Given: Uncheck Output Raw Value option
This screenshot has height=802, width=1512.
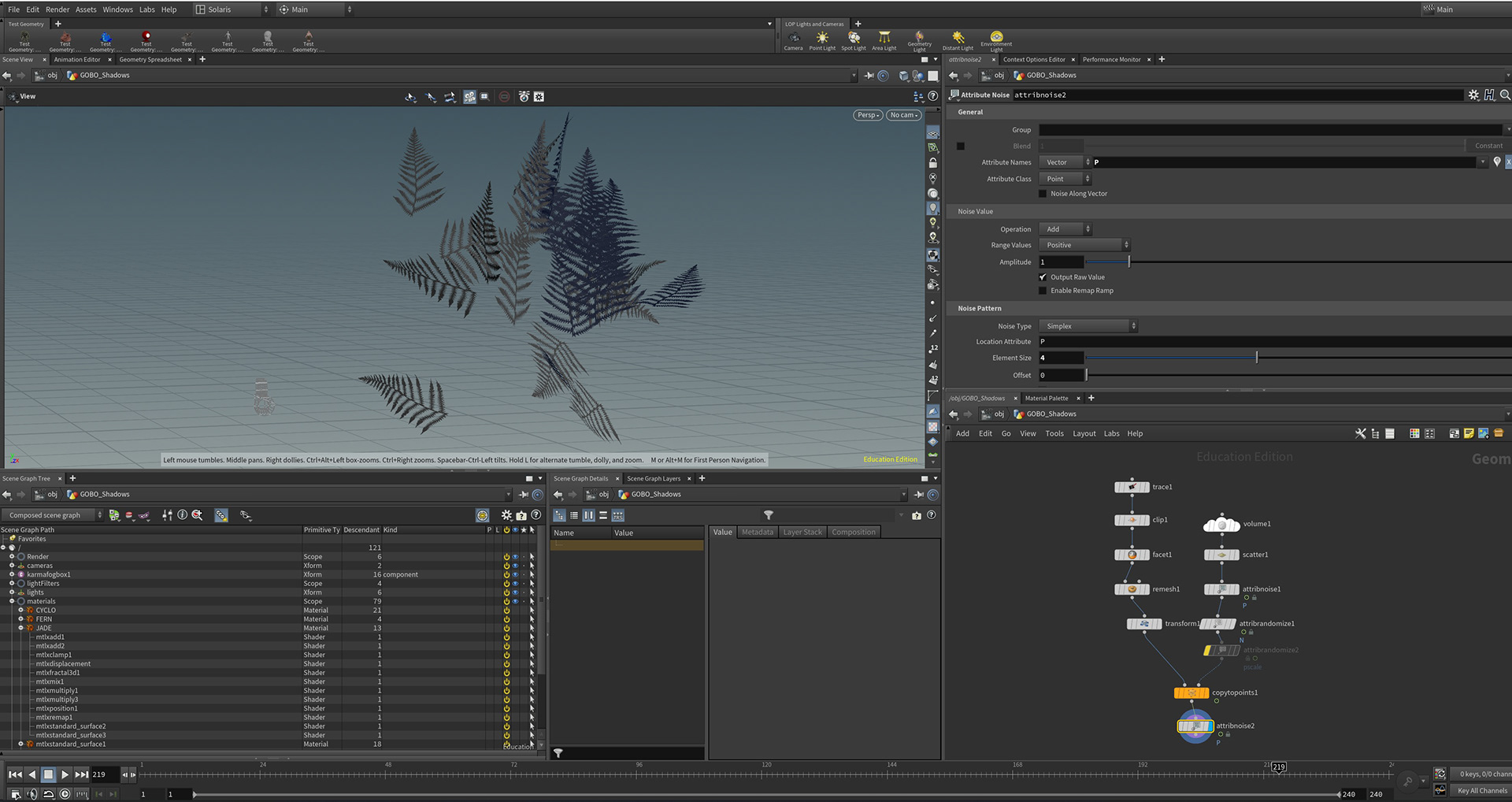Looking at the screenshot, I should pos(1043,277).
